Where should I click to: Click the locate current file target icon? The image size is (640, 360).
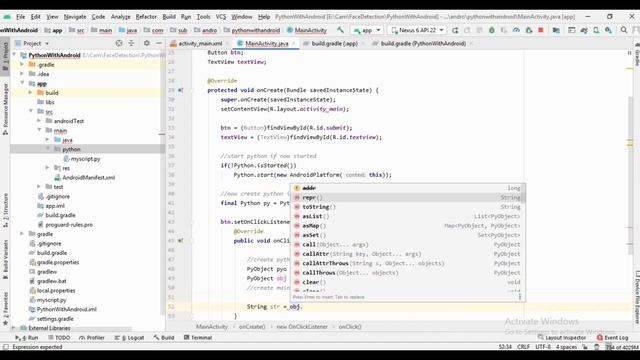[x=119, y=43]
